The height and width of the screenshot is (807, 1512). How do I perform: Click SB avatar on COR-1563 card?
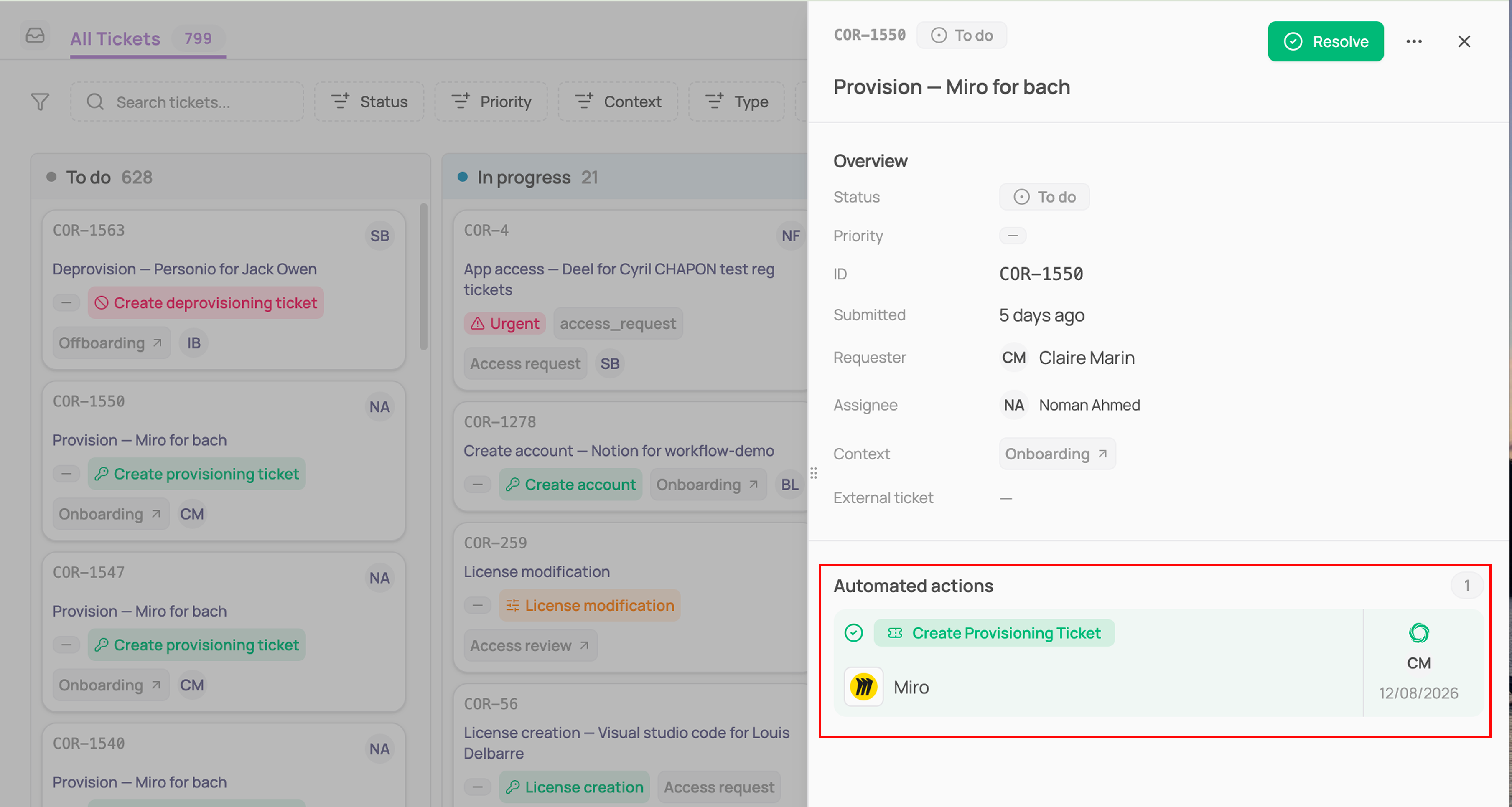click(x=380, y=236)
